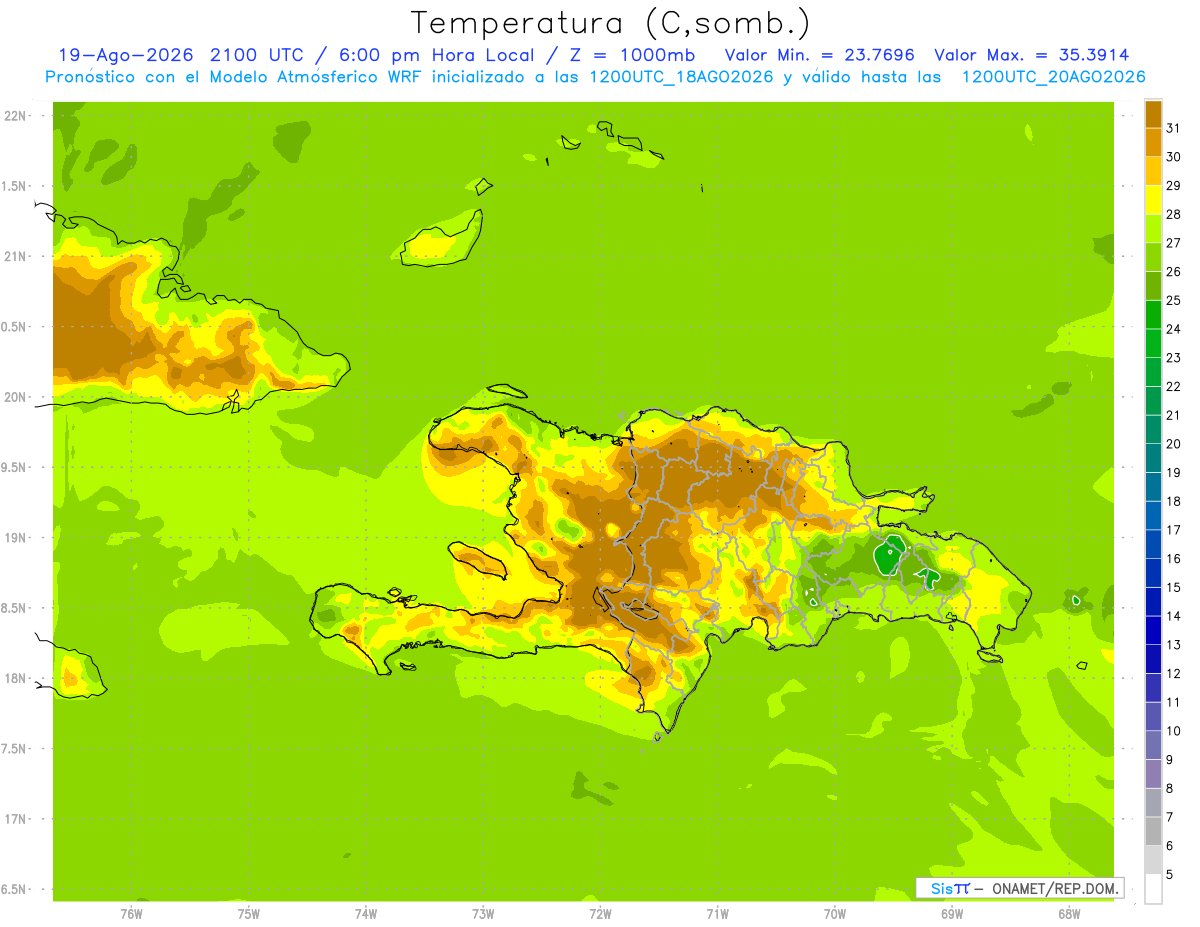1200x927 pixels.
Task: Click the "71W" longitude axis label
Action: pos(717,914)
